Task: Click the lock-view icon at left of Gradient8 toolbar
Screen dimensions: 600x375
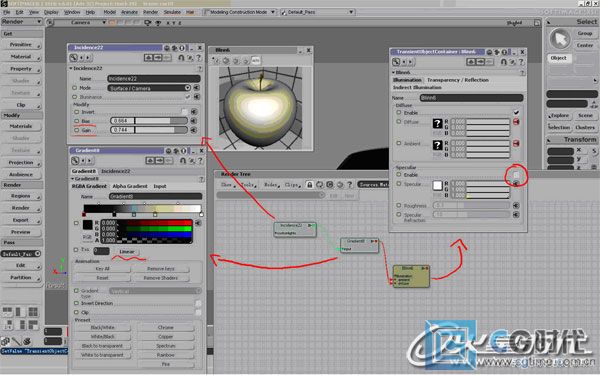Action: click(x=75, y=160)
